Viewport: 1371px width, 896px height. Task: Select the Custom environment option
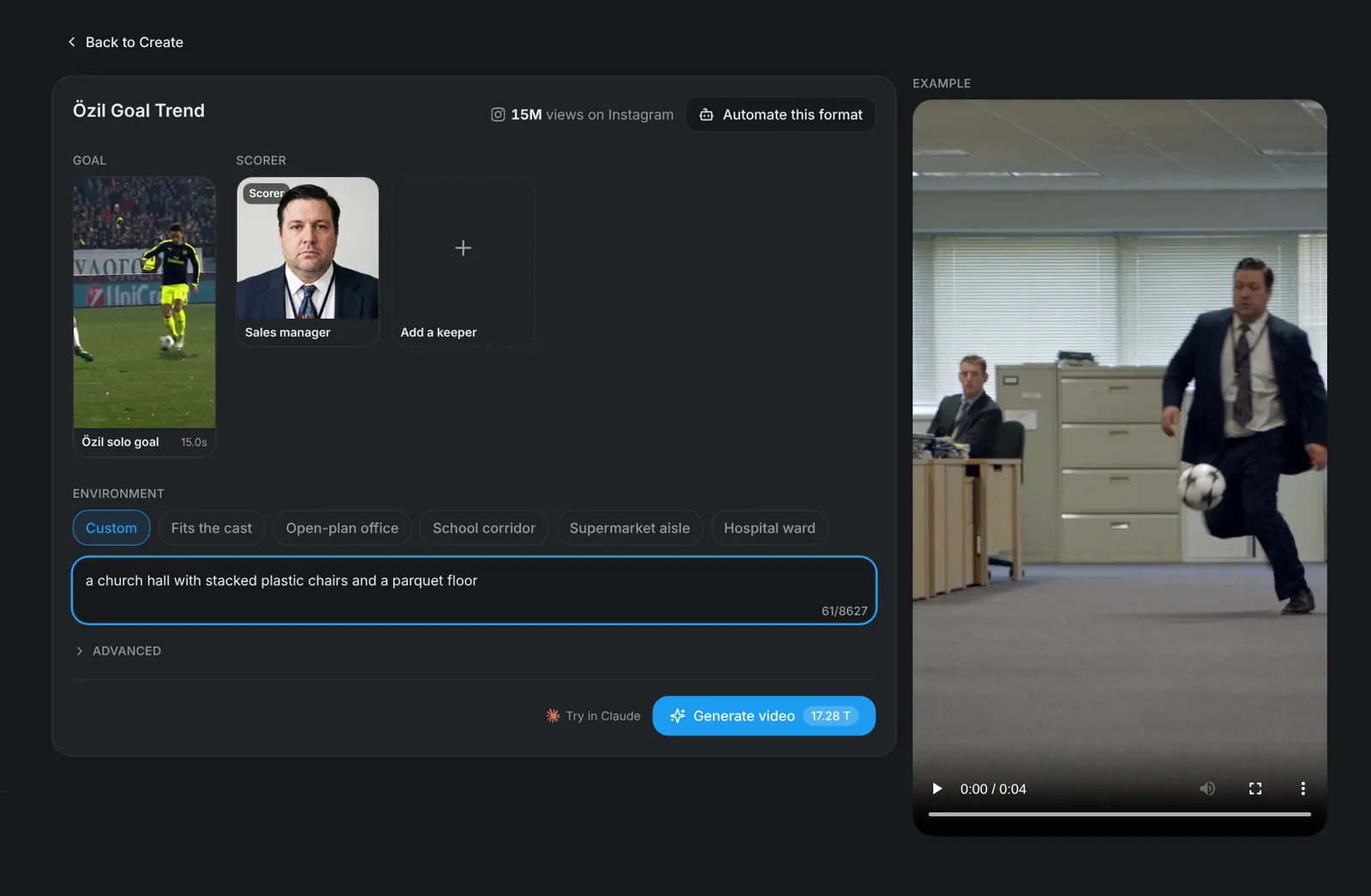pos(111,528)
